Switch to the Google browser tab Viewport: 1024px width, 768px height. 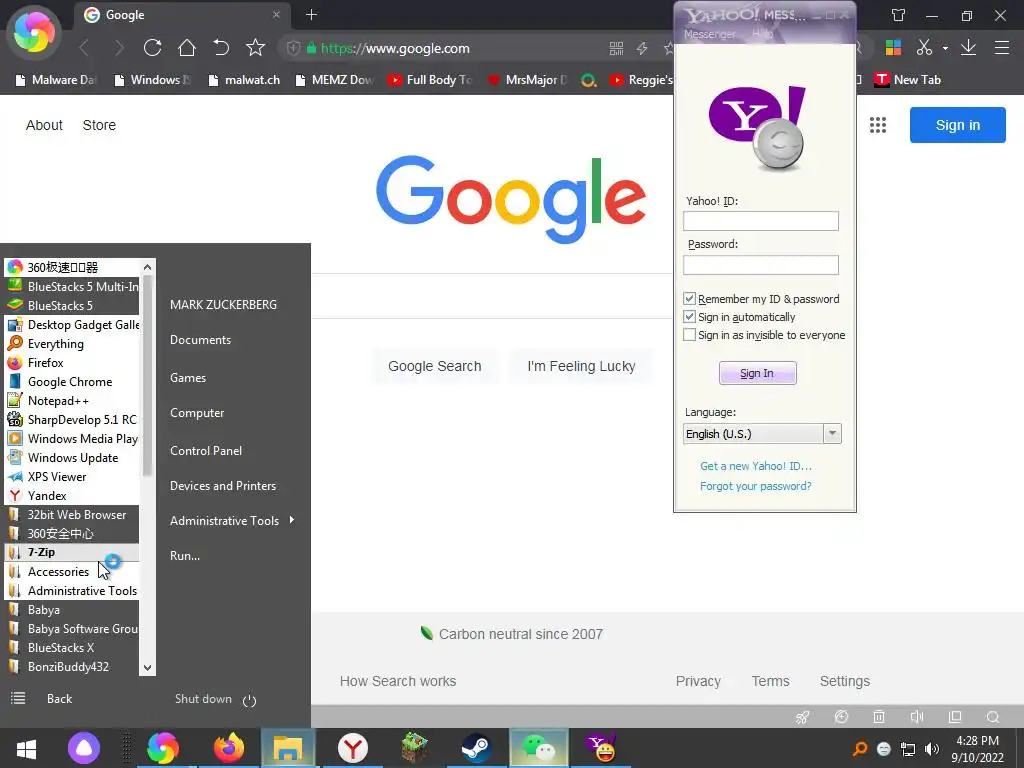point(183,15)
